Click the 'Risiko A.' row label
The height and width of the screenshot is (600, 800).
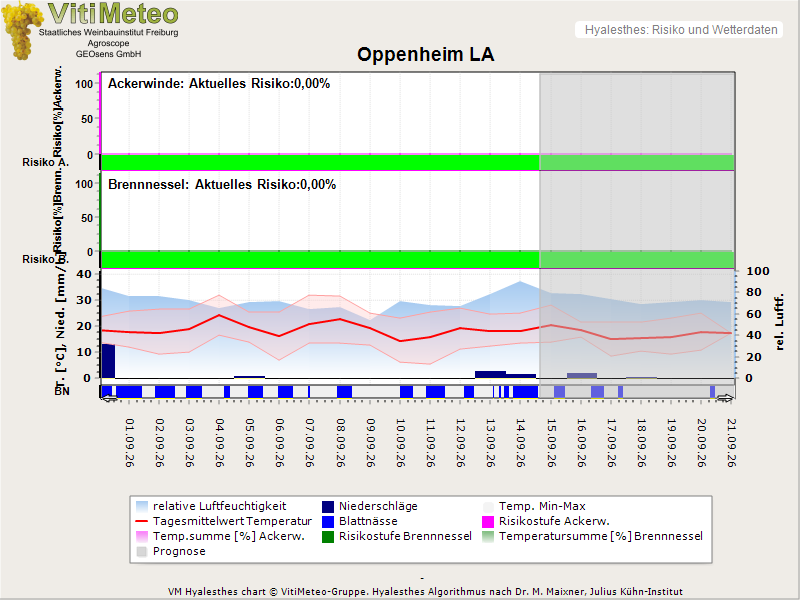pyautogui.click(x=45, y=162)
